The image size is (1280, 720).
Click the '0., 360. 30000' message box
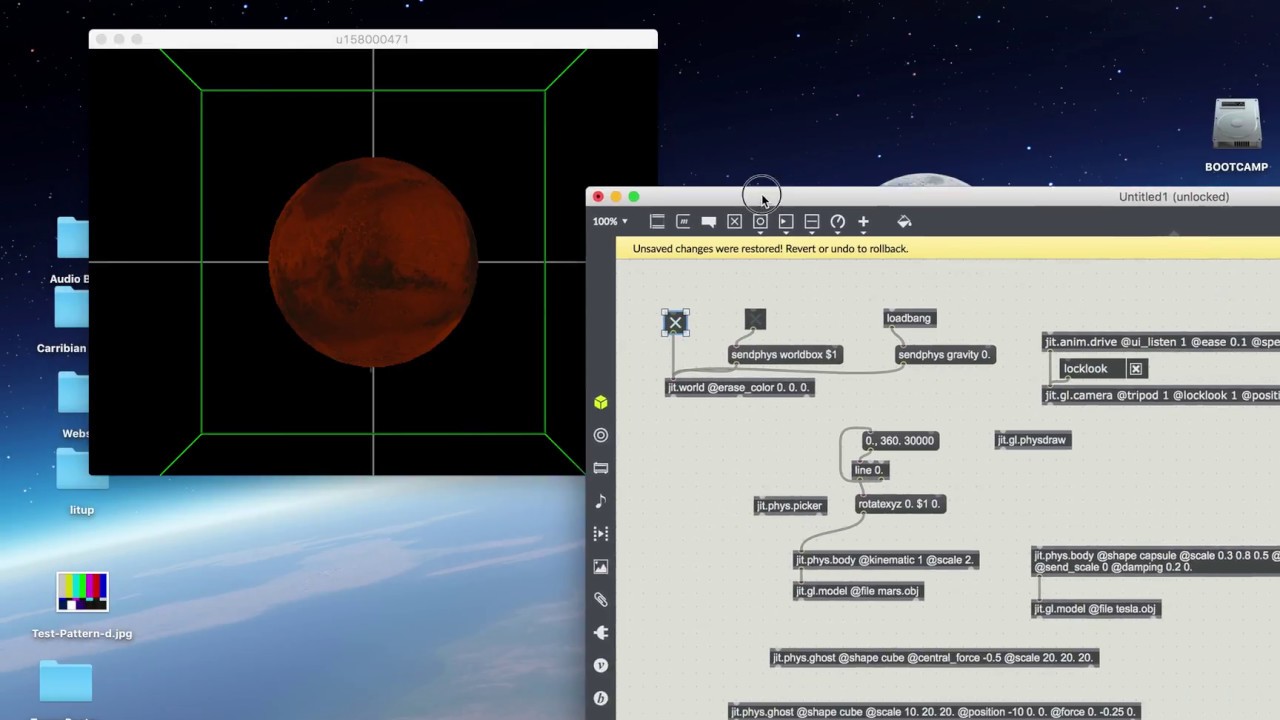click(900, 441)
